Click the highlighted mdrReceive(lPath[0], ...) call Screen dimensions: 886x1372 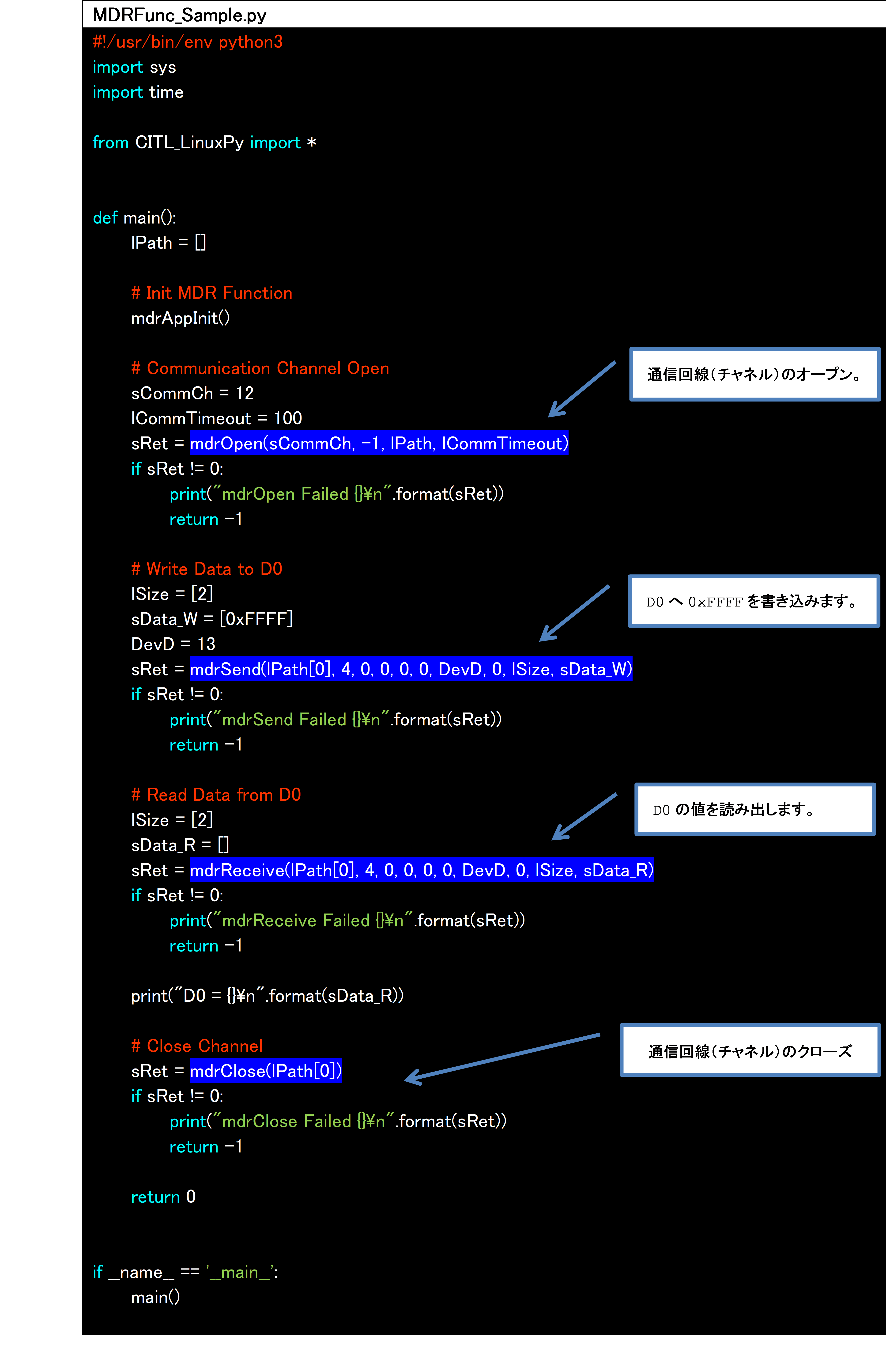pos(422,870)
